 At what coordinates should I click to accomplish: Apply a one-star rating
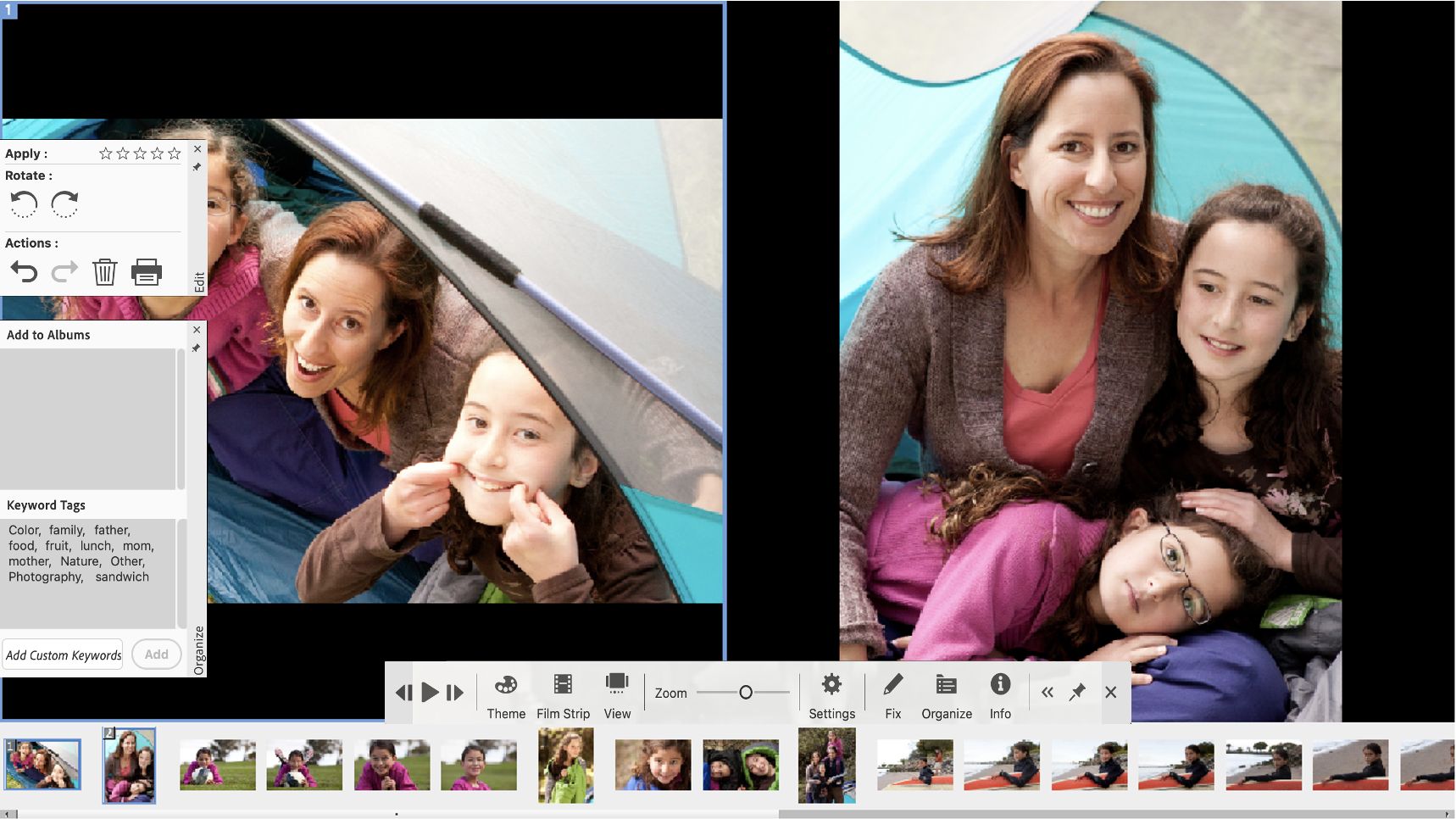pos(106,153)
